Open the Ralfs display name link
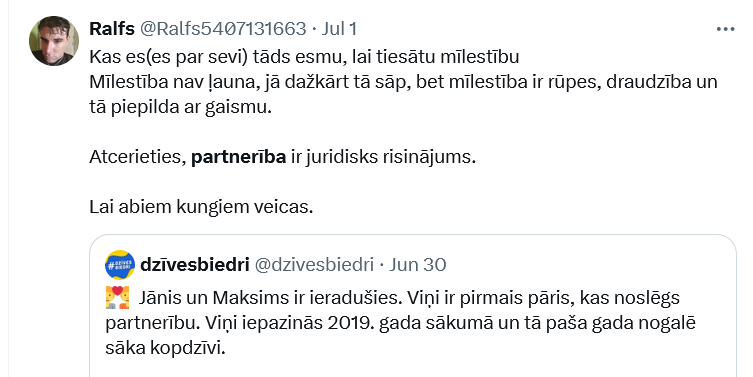This screenshot has width=753, height=377. [112, 29]
